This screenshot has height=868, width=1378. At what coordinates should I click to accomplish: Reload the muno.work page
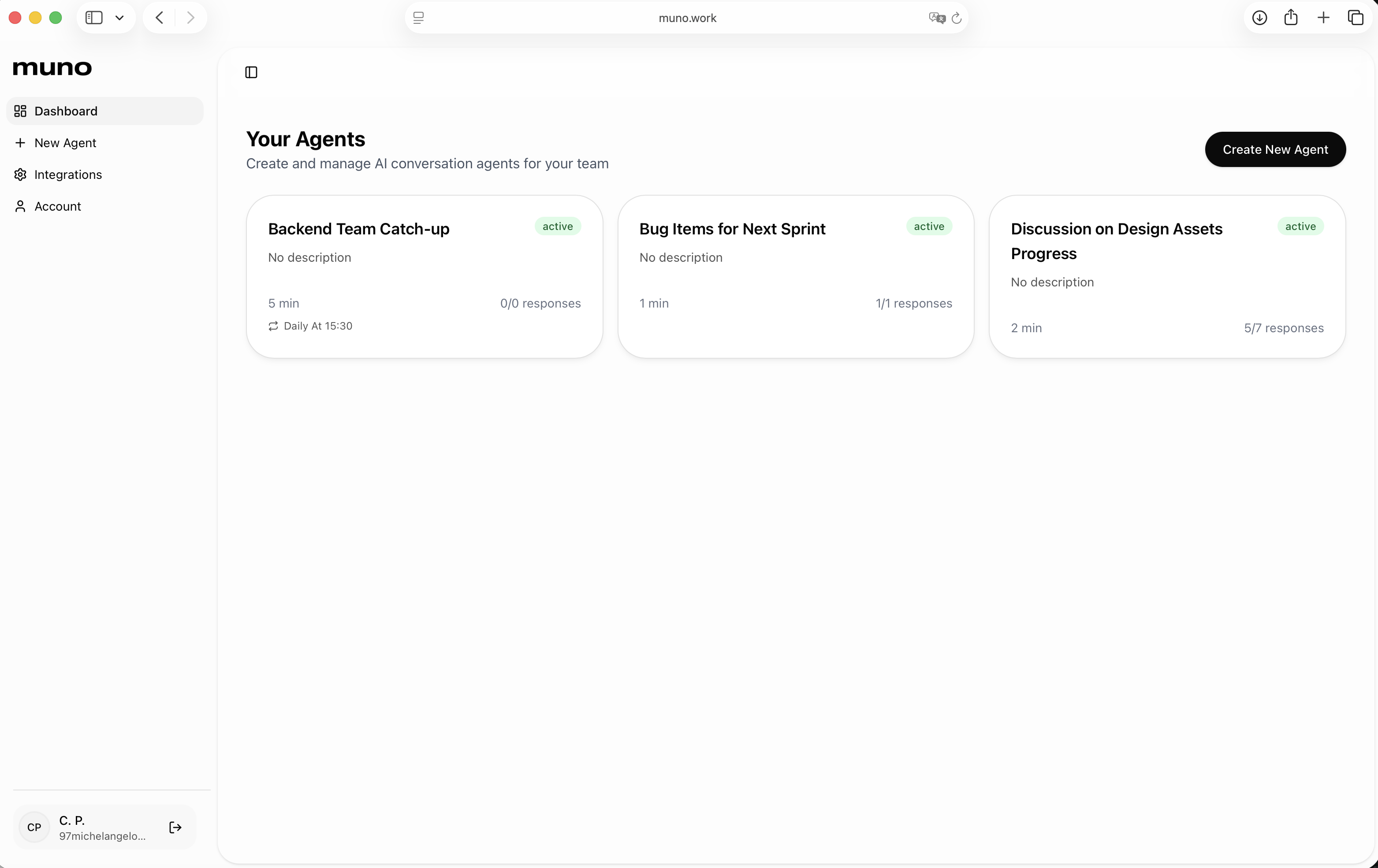pyautogui.click(x=957, y=18)
